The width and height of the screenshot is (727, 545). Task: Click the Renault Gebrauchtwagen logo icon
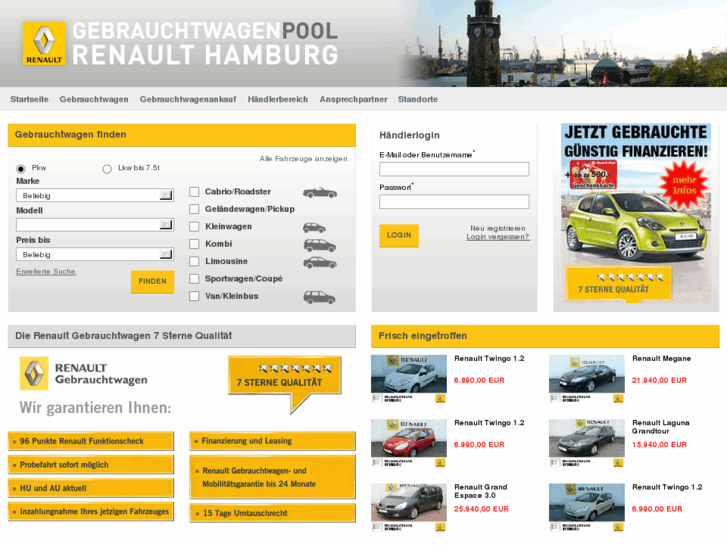[x=34, y=373]
